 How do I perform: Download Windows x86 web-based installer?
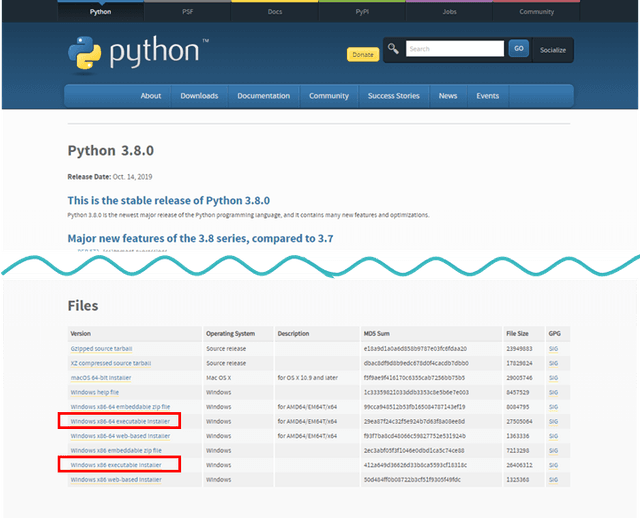pyautogui.click(x=116, y=480)
